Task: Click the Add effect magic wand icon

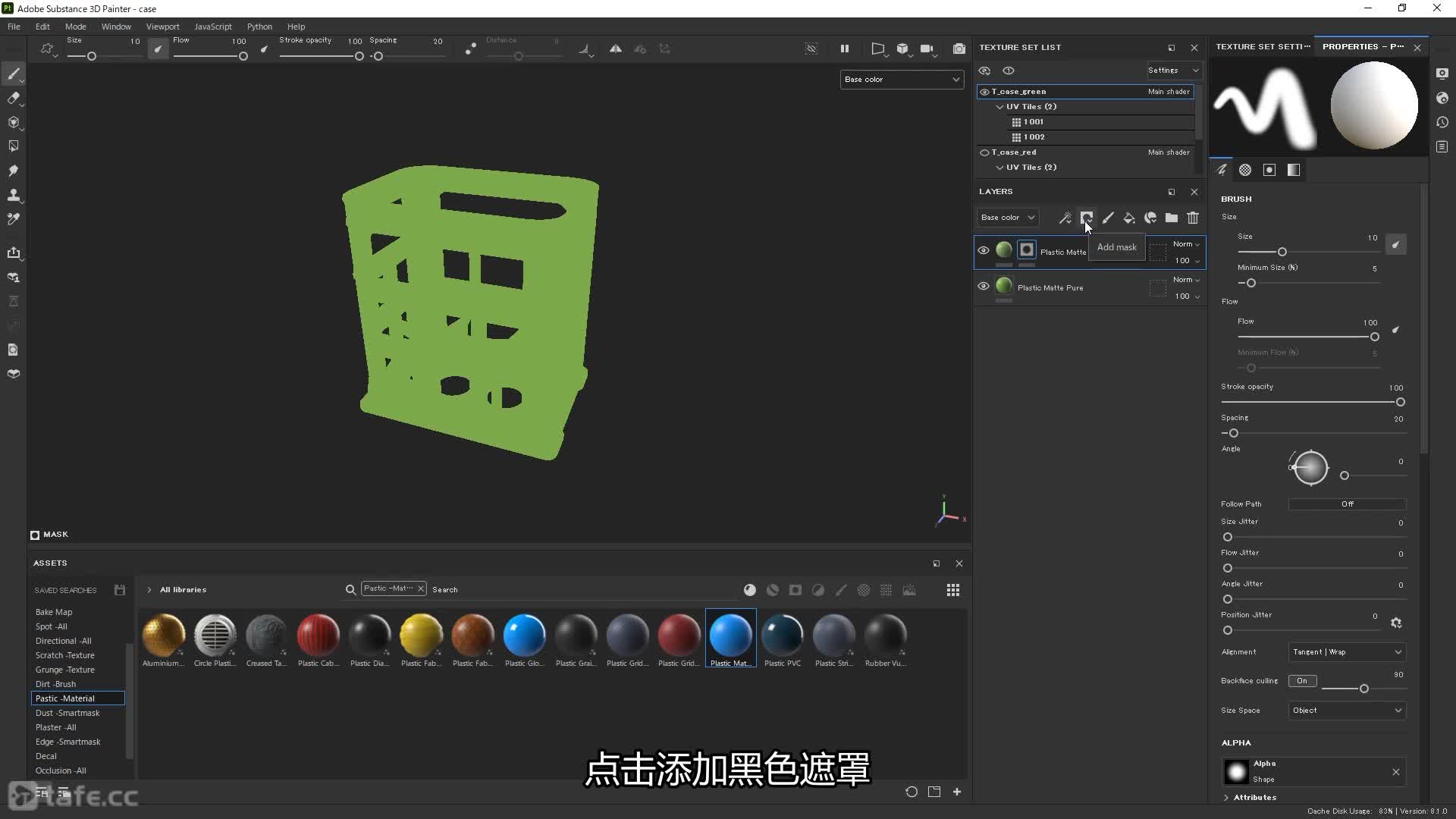Action: pyautogui.click(x=1065, y=218)
